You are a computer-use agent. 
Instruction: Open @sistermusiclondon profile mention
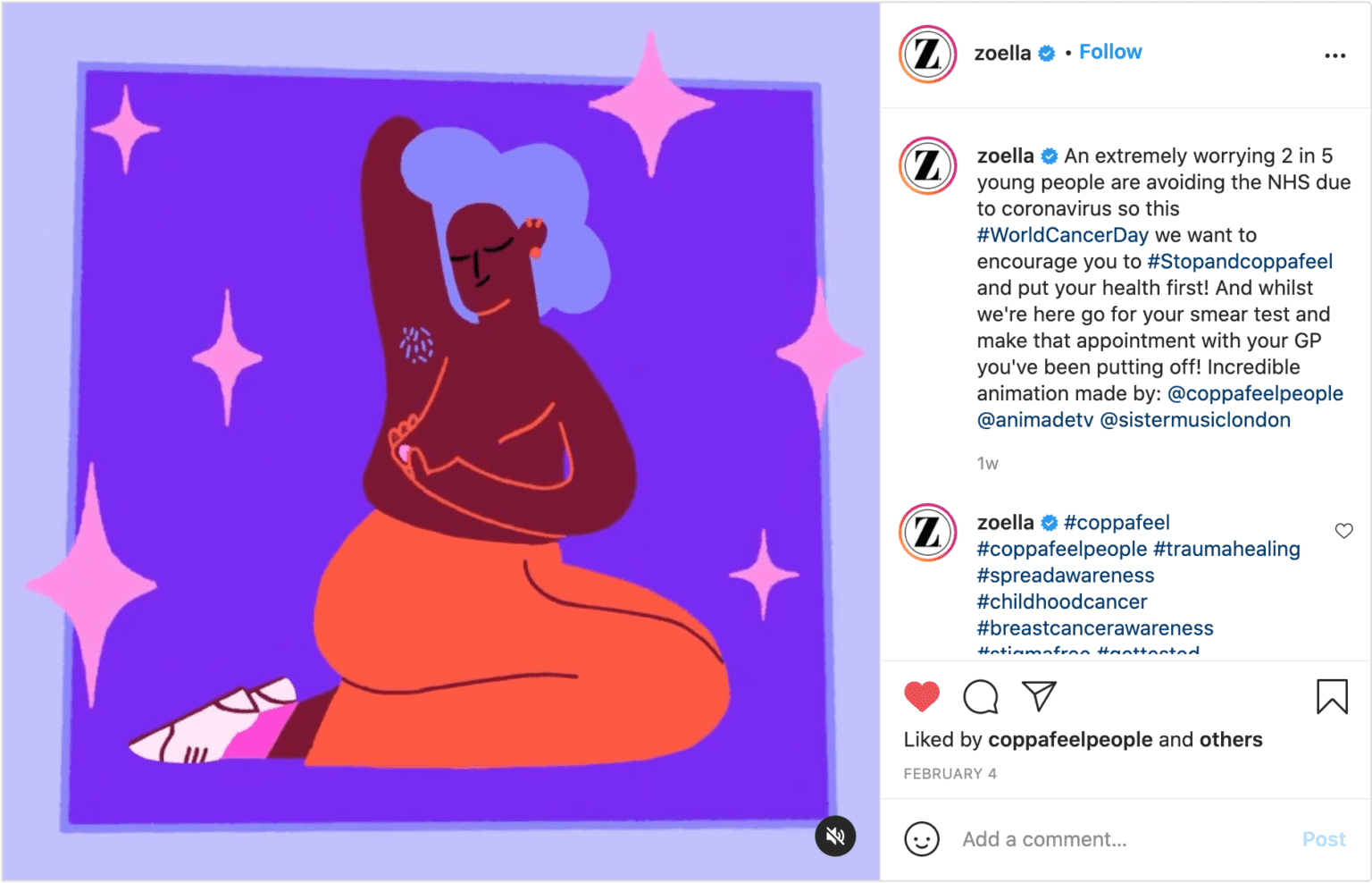(1195, 420)
